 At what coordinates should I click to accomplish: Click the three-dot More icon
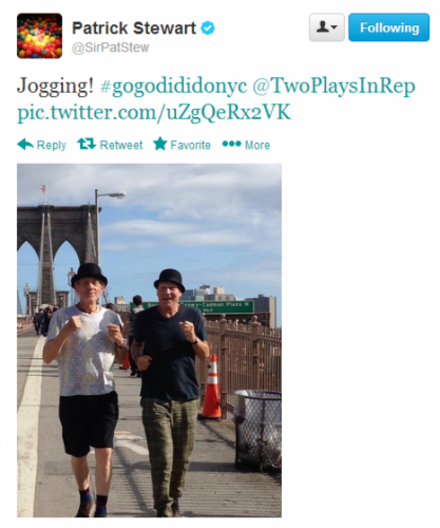pos(232,144)
